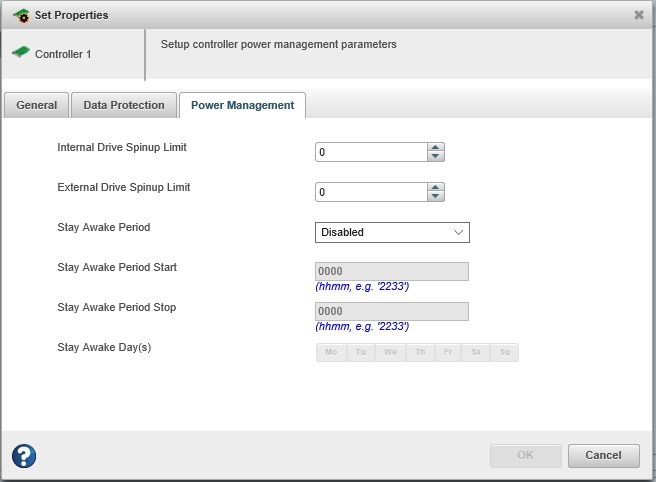
Task: Open the Stay Awake Period dropdown
Action: coord(392,232)
